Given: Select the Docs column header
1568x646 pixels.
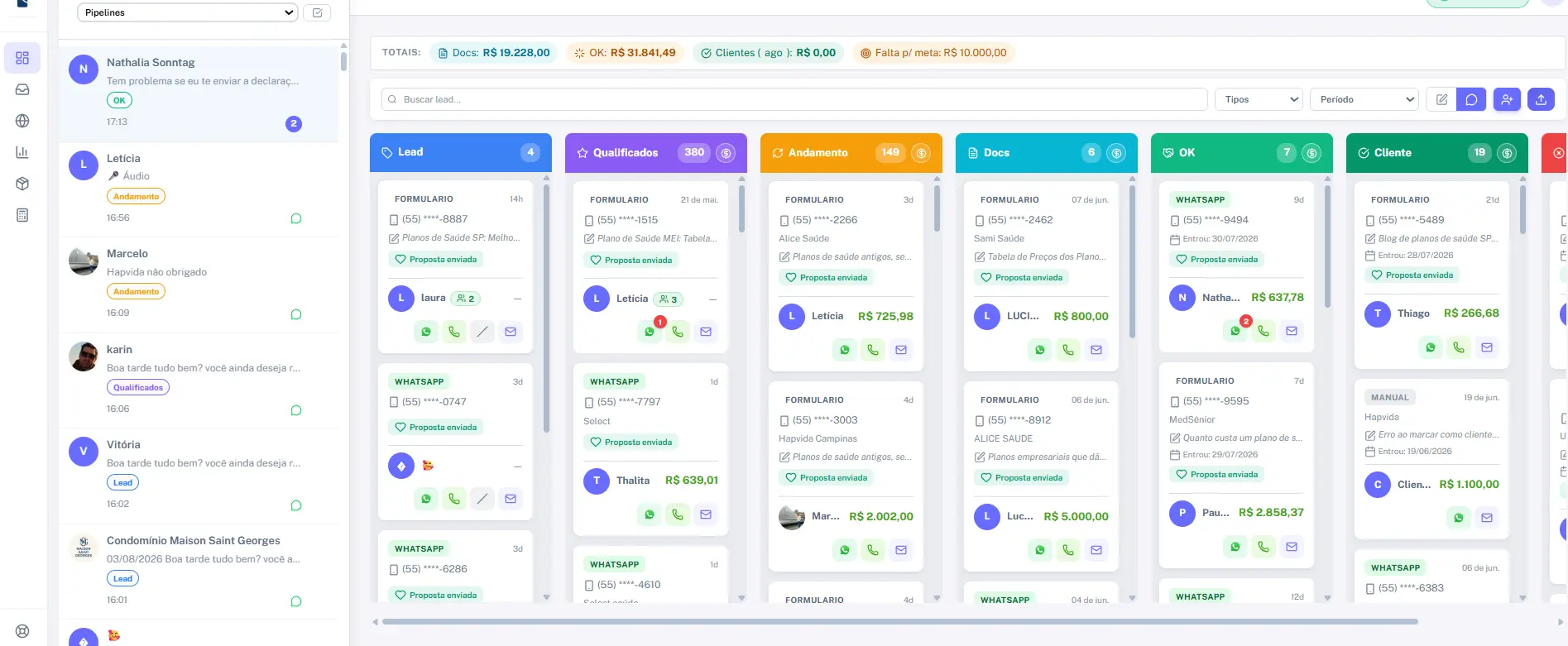Looking at the screenshot, I should click(1047, 152).
